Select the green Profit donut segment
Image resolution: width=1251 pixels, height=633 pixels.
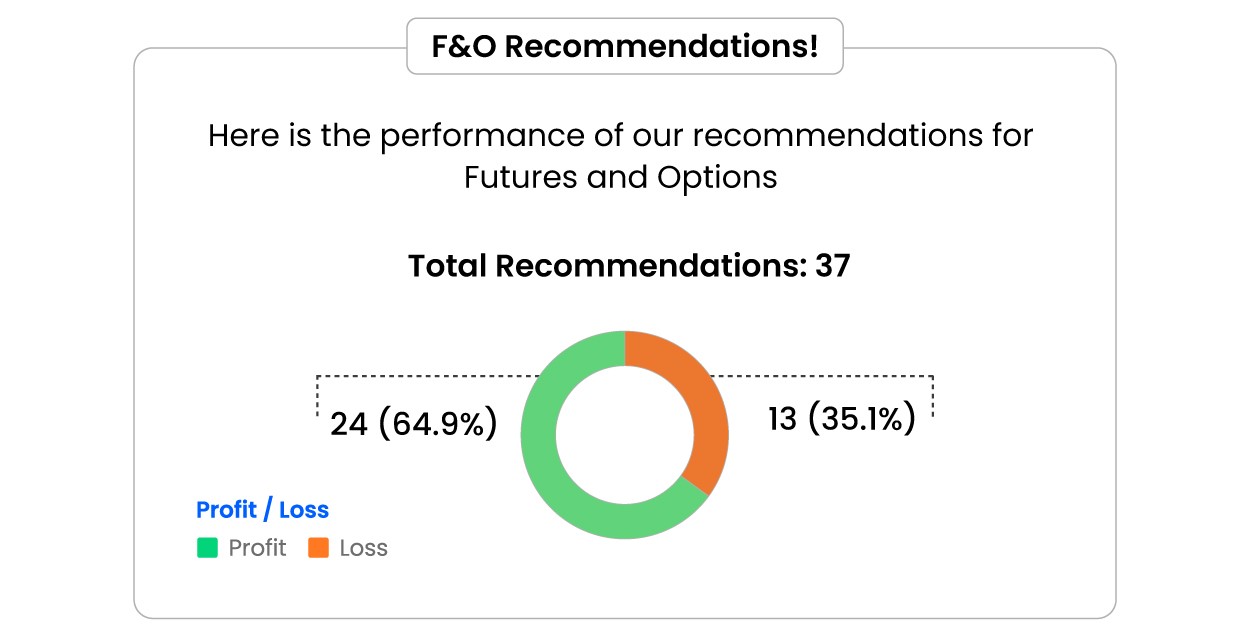(x=560, y=490)
